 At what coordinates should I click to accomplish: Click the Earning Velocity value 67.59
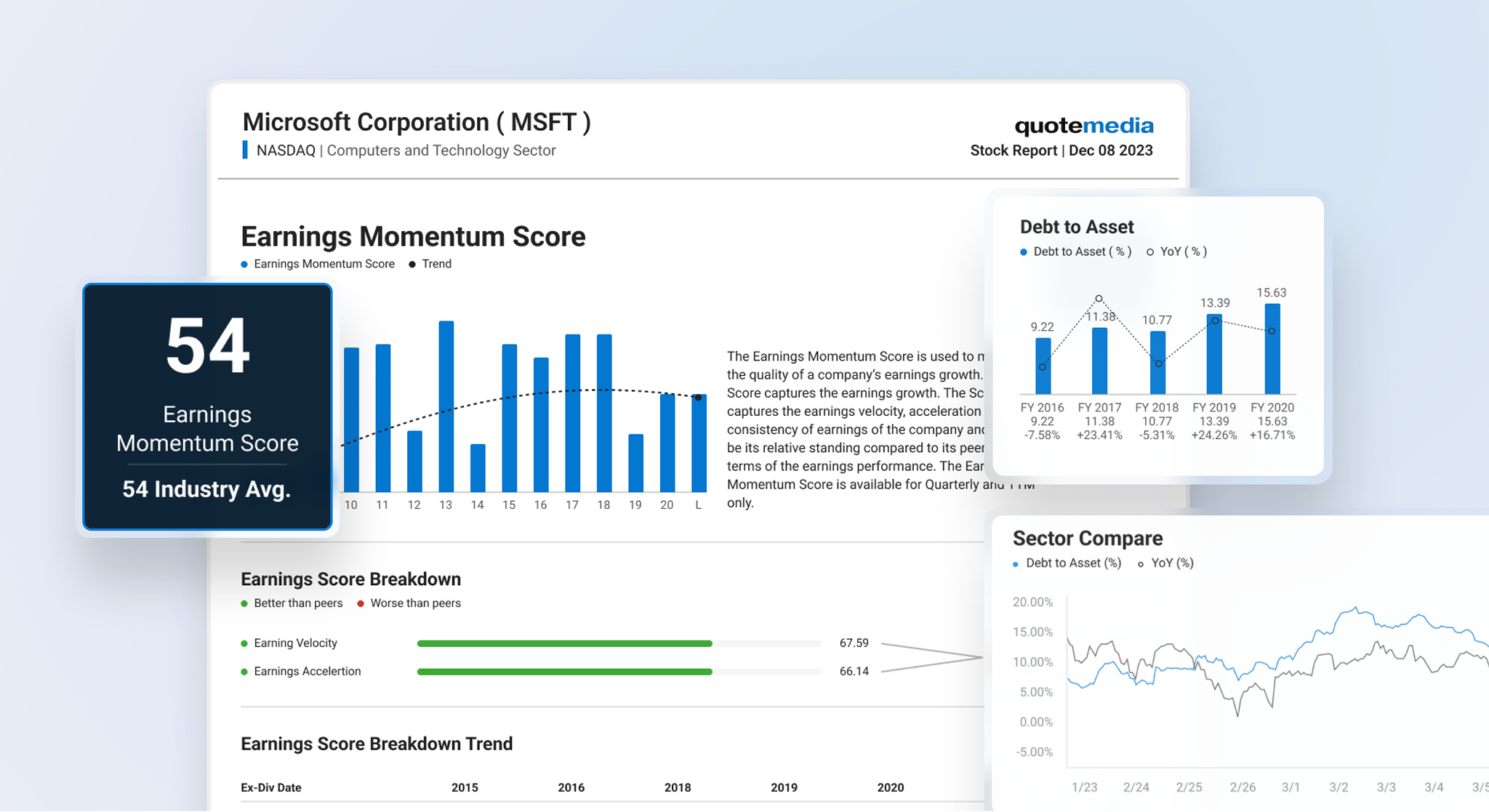coord(854,643)
